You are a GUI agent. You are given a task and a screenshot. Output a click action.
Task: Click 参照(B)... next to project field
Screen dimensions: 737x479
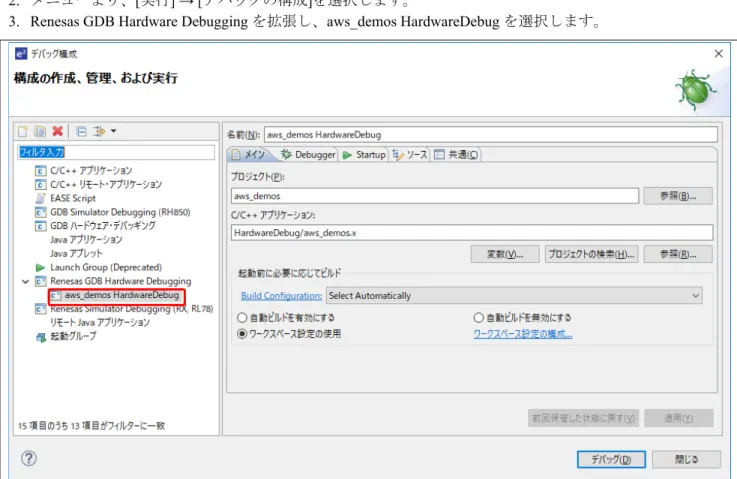678,196
